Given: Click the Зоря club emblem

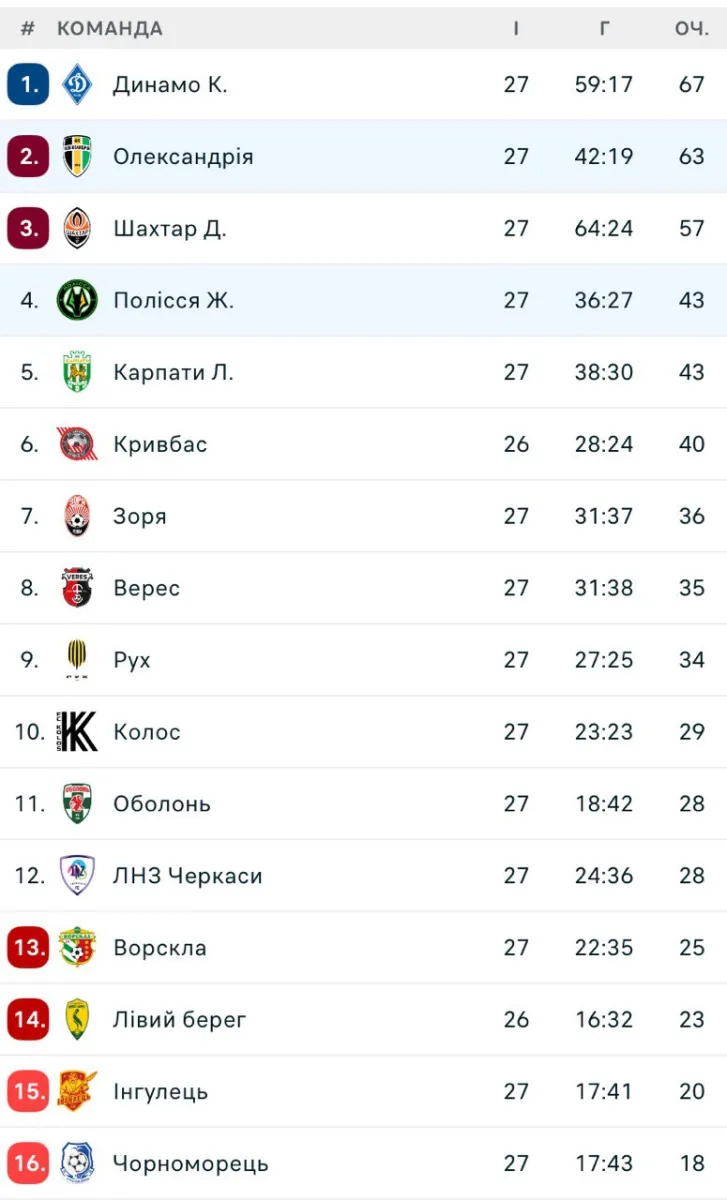Looking at the screenshot, I should [77, 516].
